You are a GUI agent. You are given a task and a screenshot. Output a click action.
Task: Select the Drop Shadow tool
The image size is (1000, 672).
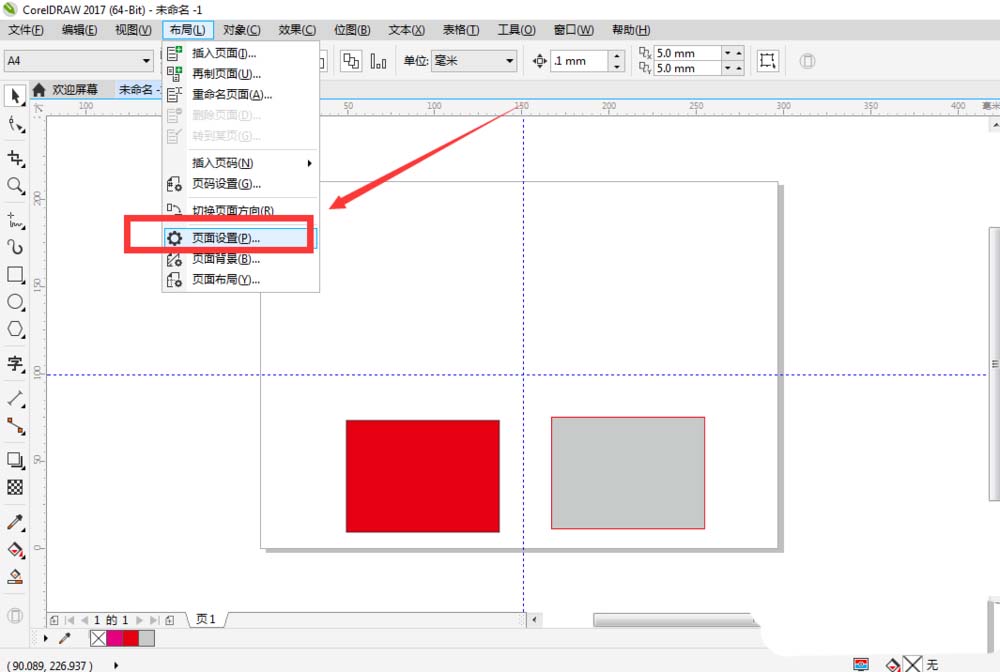[15, 460]
